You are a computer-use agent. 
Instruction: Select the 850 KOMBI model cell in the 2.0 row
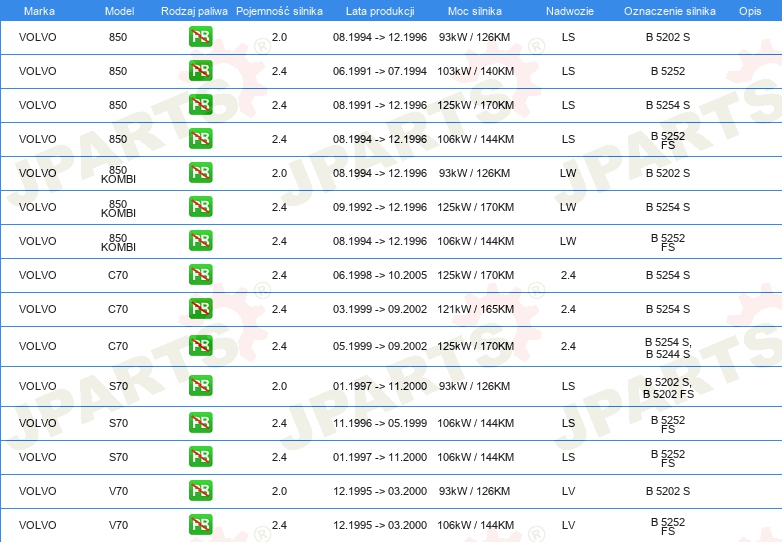pos(118,174)
